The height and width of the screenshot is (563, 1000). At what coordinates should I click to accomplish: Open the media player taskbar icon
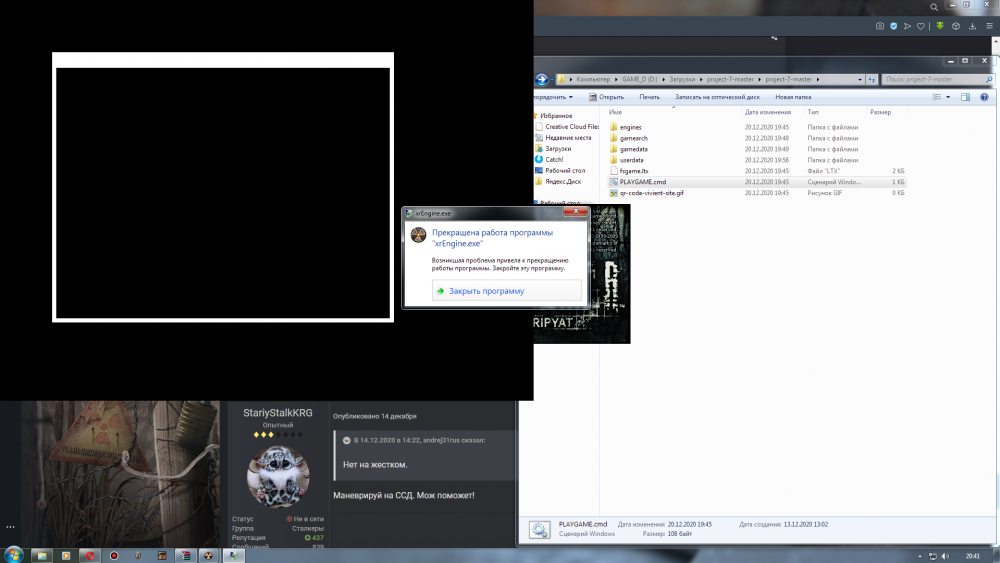pos(66,555)
